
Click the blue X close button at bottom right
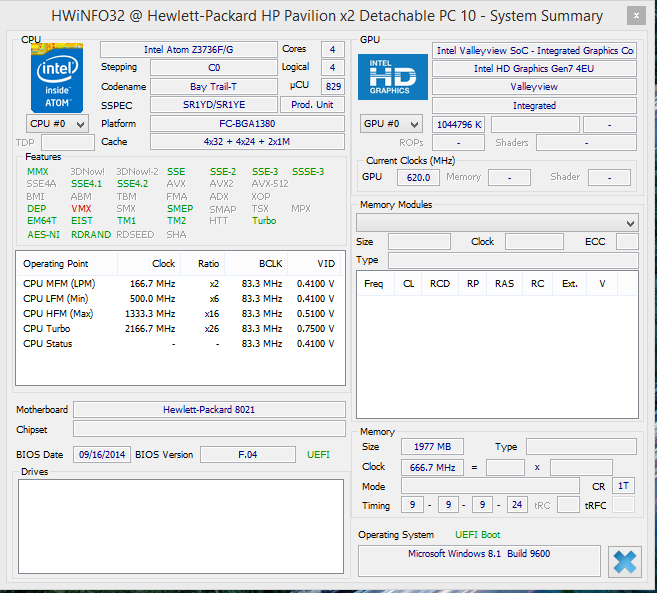pyautogui.click(x=625, y=562)
